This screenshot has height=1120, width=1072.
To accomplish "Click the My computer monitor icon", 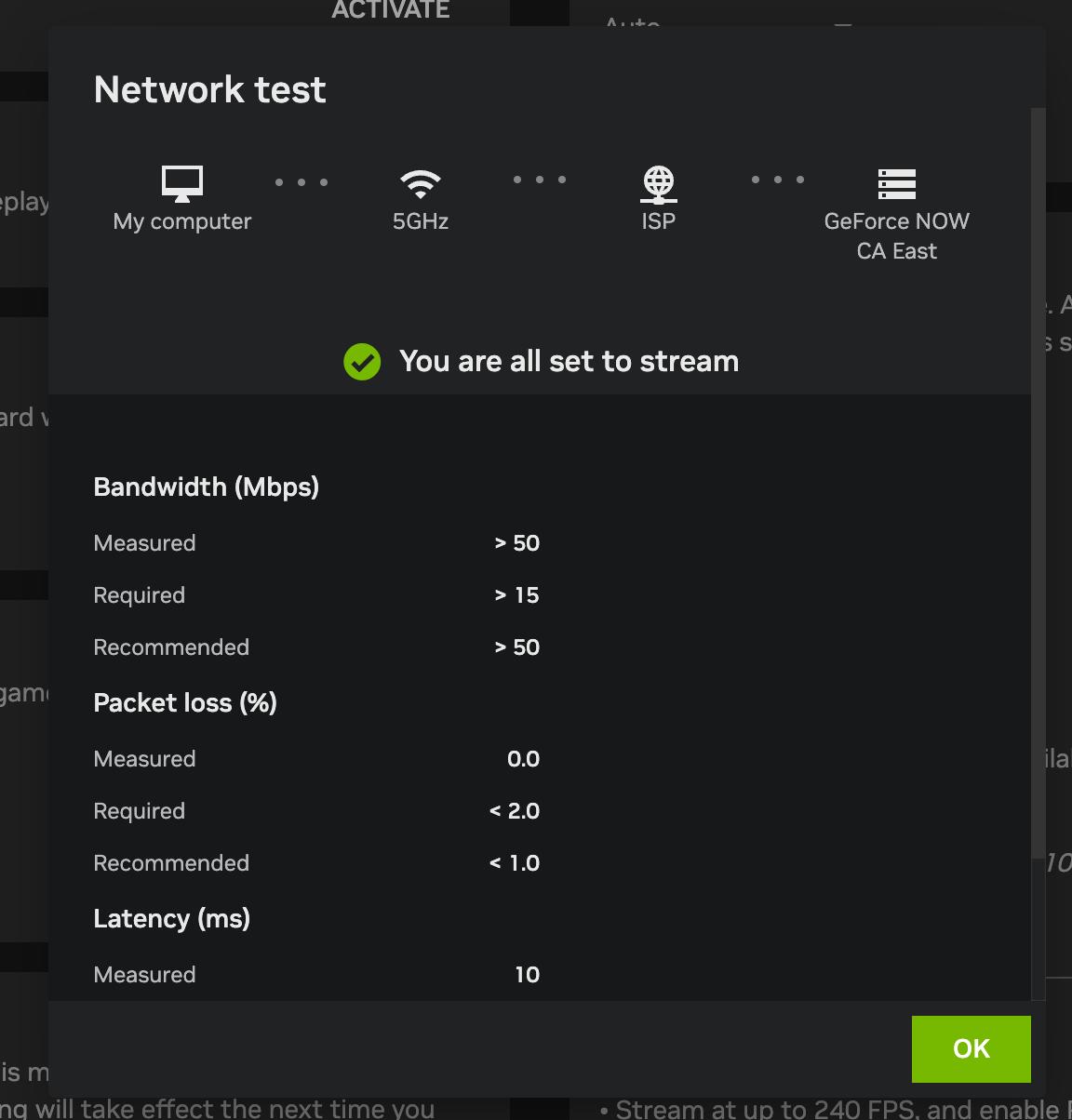I will click(182, 183).
